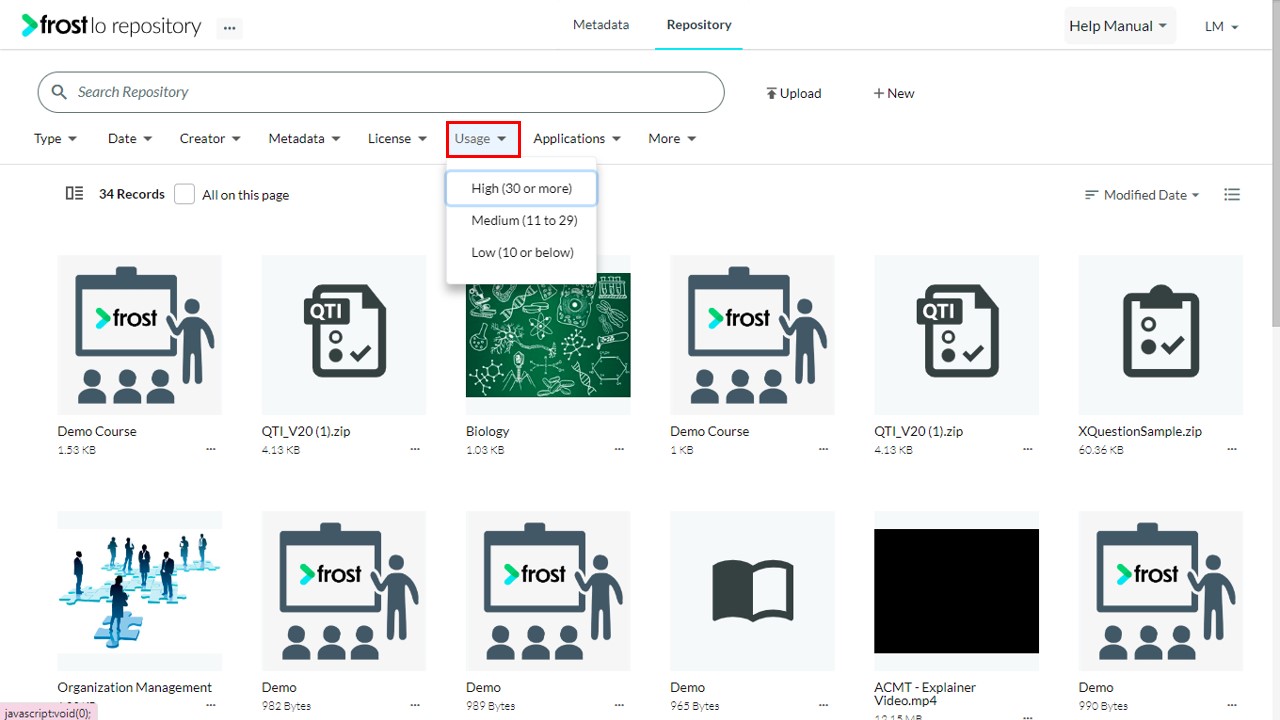This screenshot has height=720, width=1280.
Task: Expand the License filter dropdown
Action: point(397,139)
